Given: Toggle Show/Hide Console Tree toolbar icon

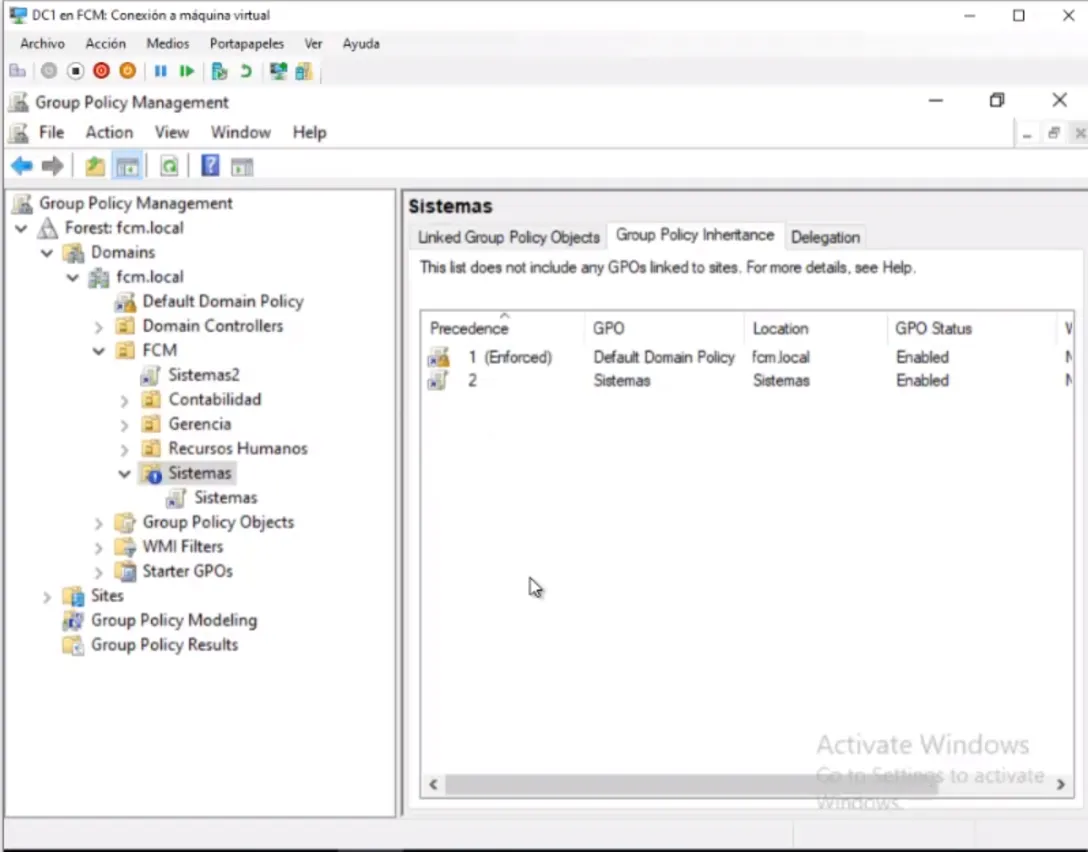Looking at the screenshot, I should 127,166.
